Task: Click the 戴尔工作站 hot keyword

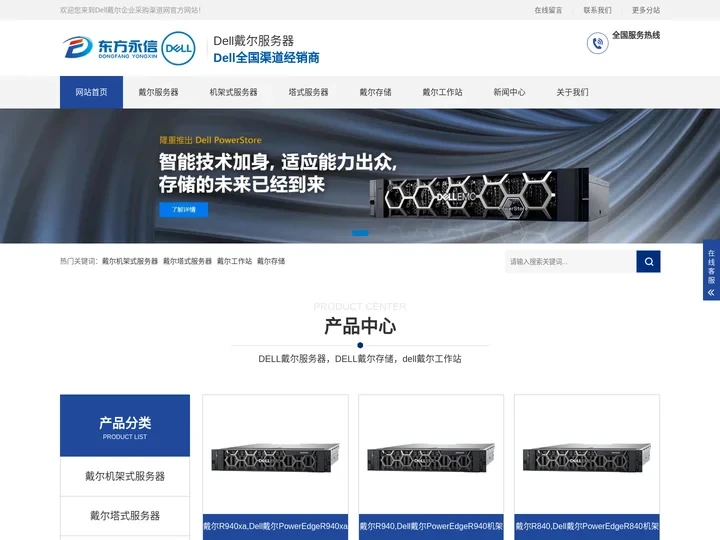Action: pyautogui.click(x=234, y=261)
